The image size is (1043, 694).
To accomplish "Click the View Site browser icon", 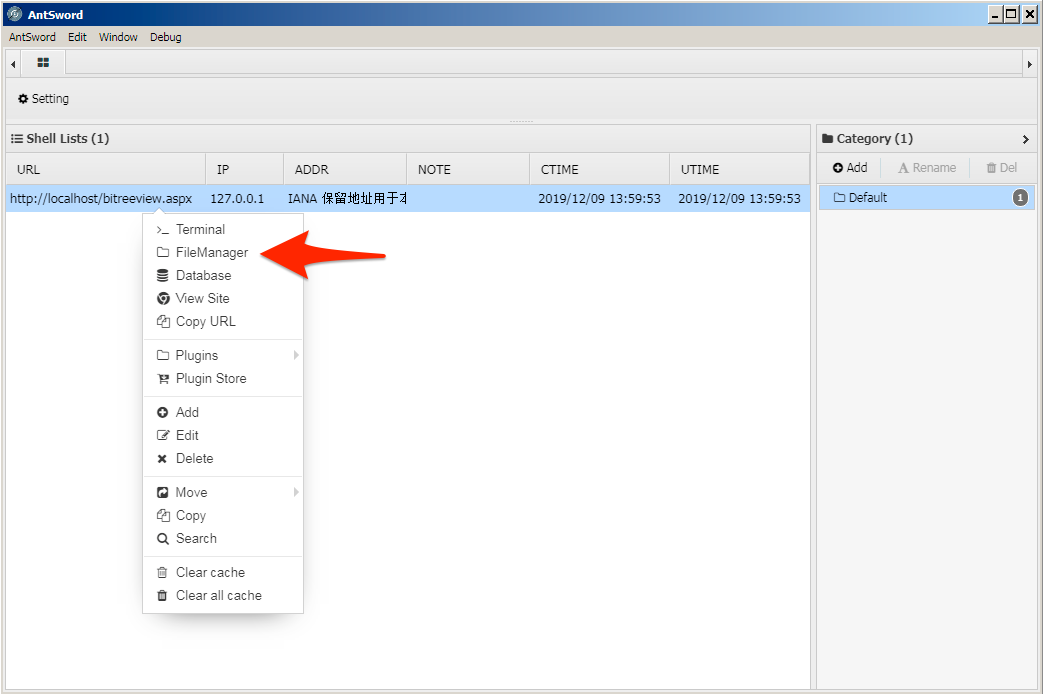I will (x=162, y=298).
